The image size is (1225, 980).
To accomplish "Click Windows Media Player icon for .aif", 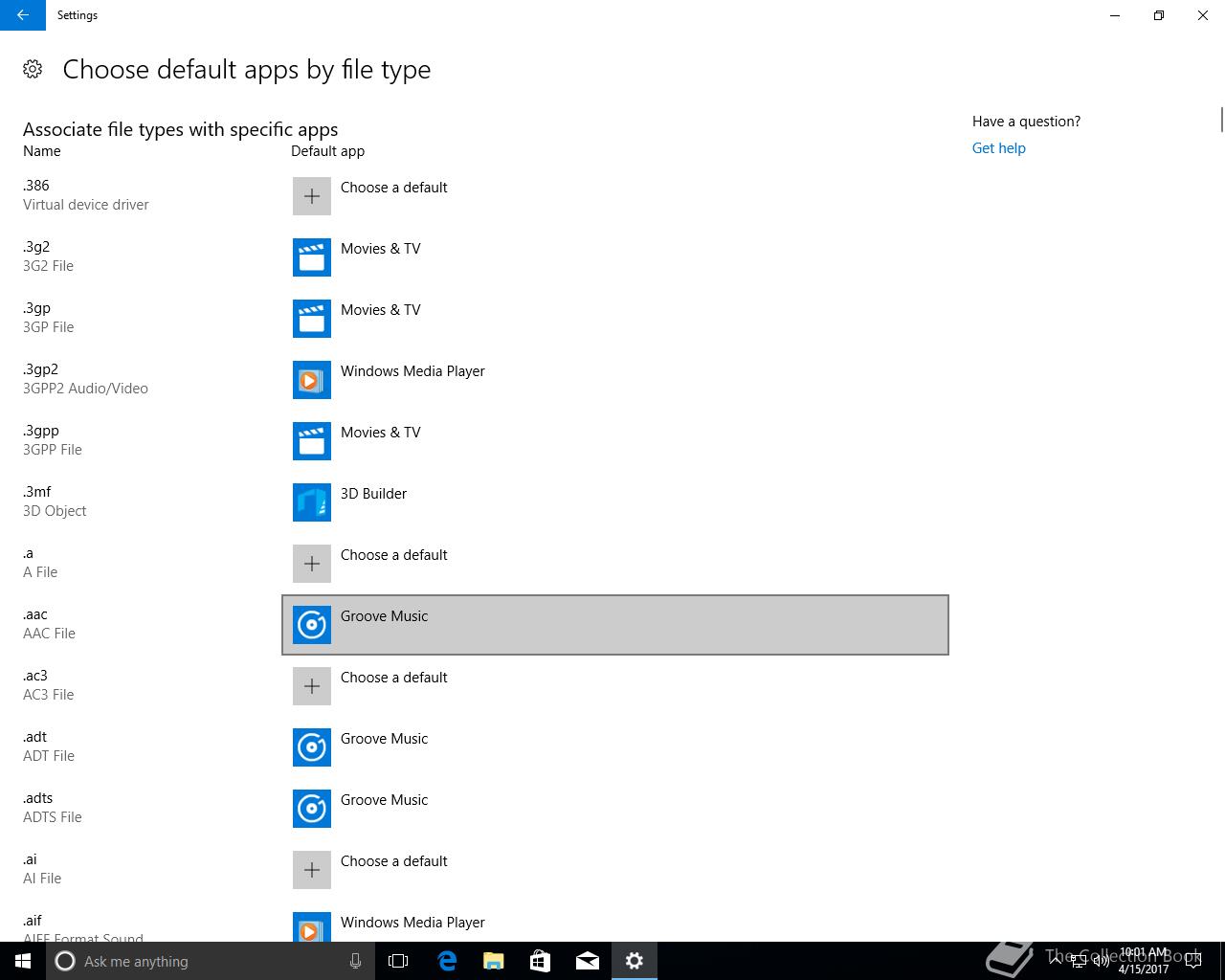I will pyautogui.click(x=312, y=926).
